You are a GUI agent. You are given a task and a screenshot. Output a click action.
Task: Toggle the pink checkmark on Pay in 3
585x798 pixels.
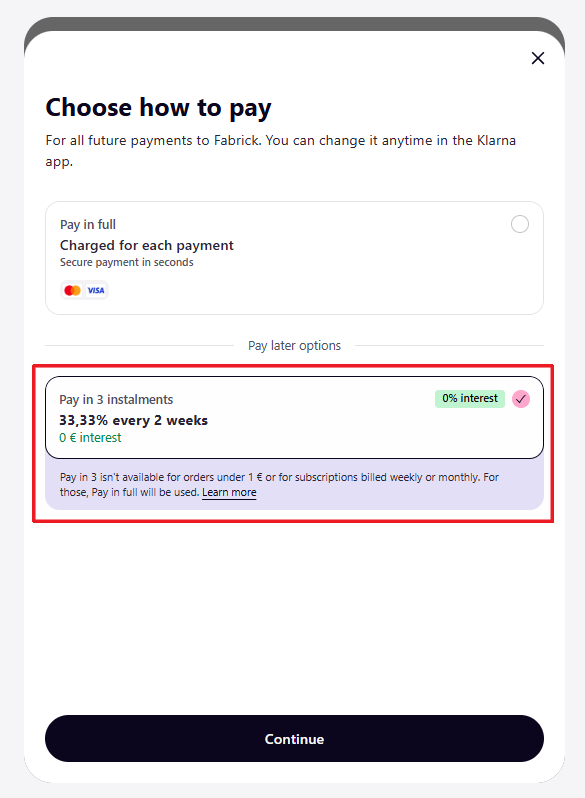click(521, 399)
